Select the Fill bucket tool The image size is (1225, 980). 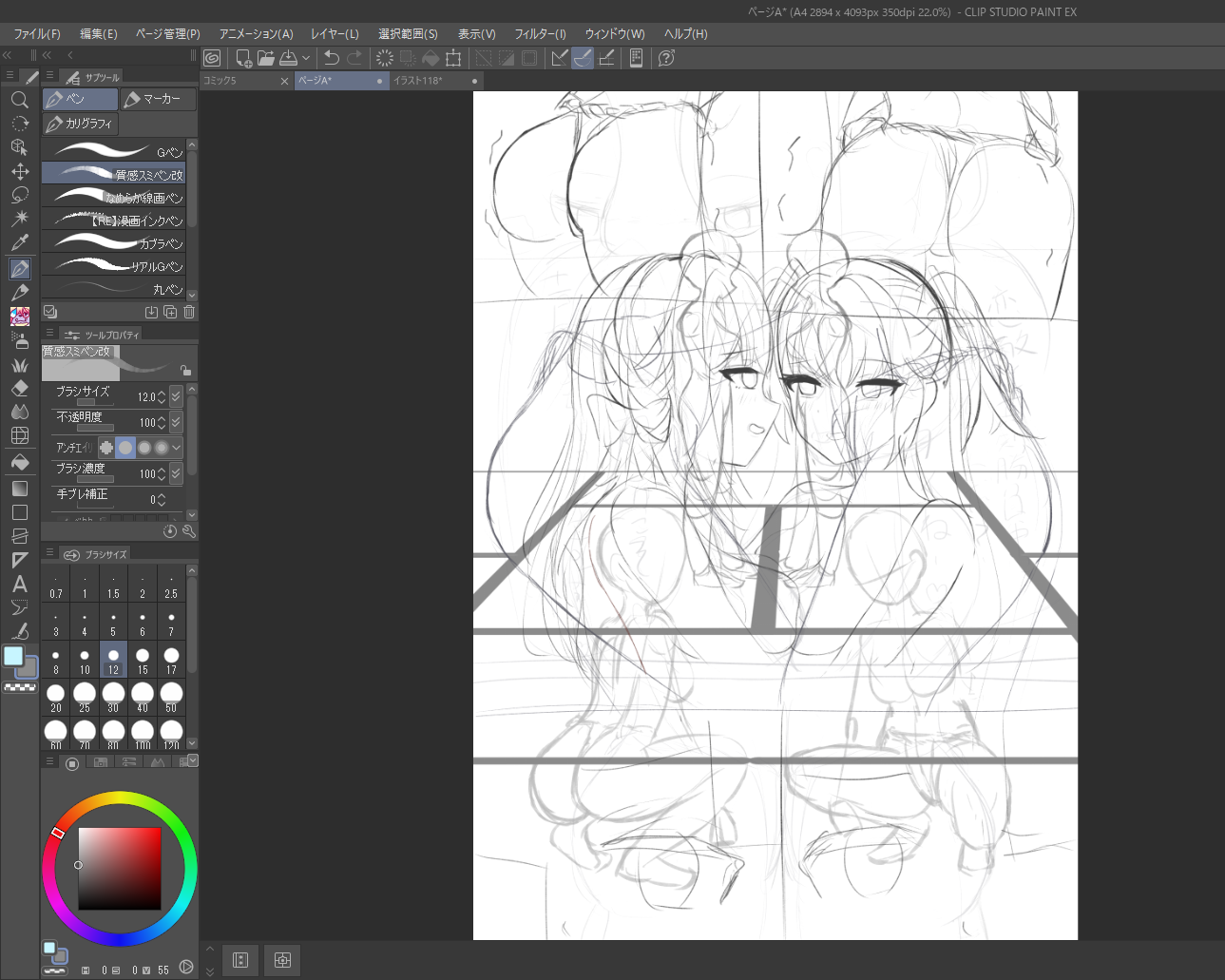point(19,463)
